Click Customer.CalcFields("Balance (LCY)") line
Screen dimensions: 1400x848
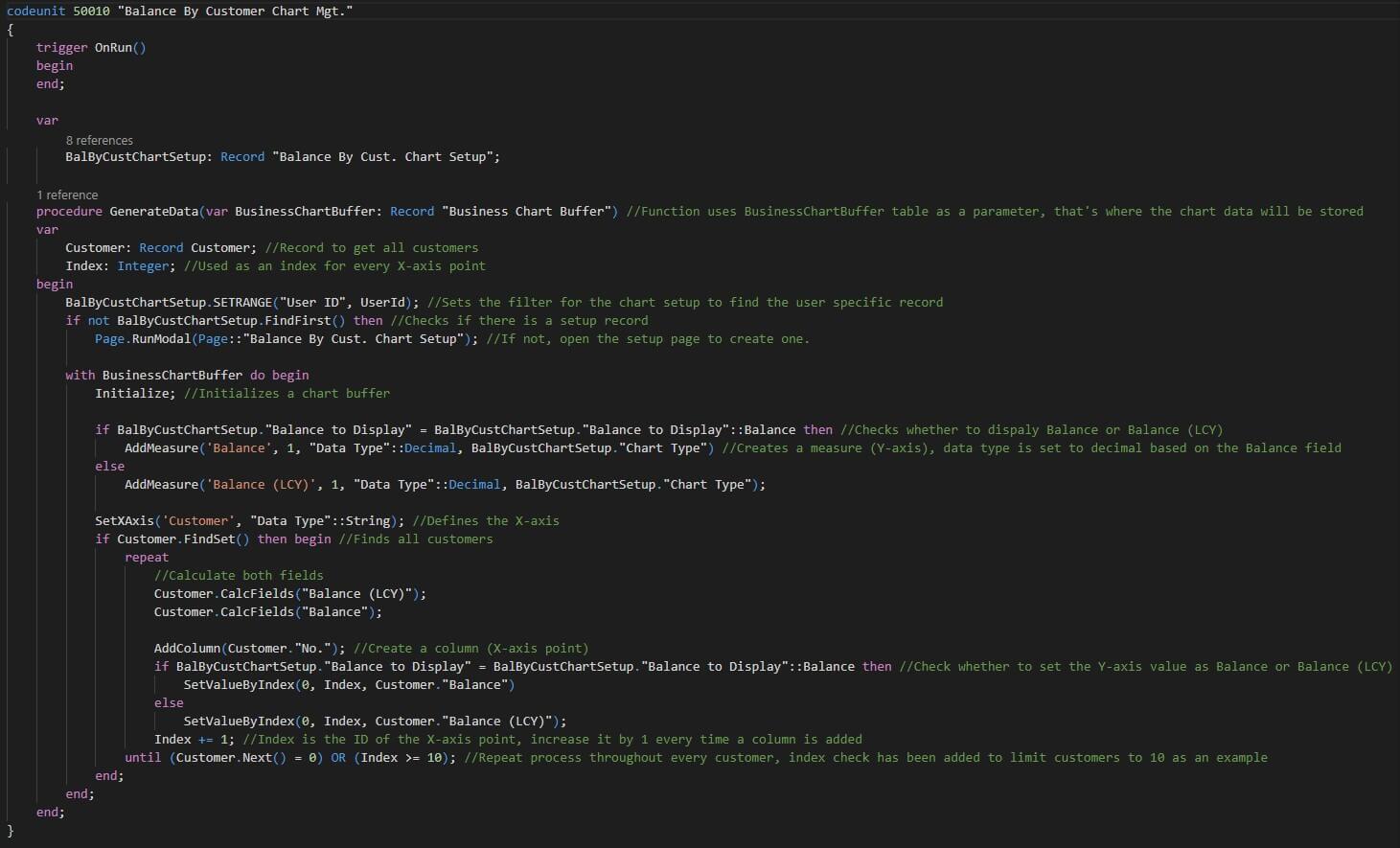click(290, 593)
